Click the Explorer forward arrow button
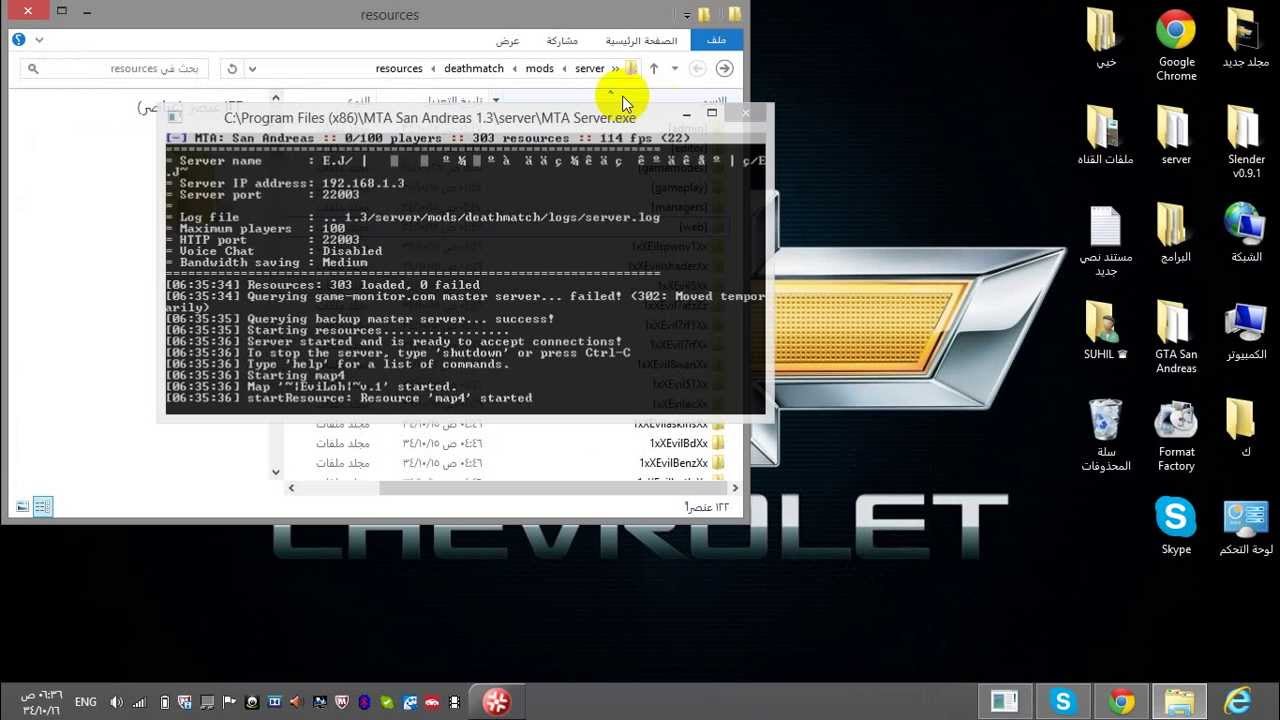The width and height of the screenshot is (1280, 720). pos(725,68)
